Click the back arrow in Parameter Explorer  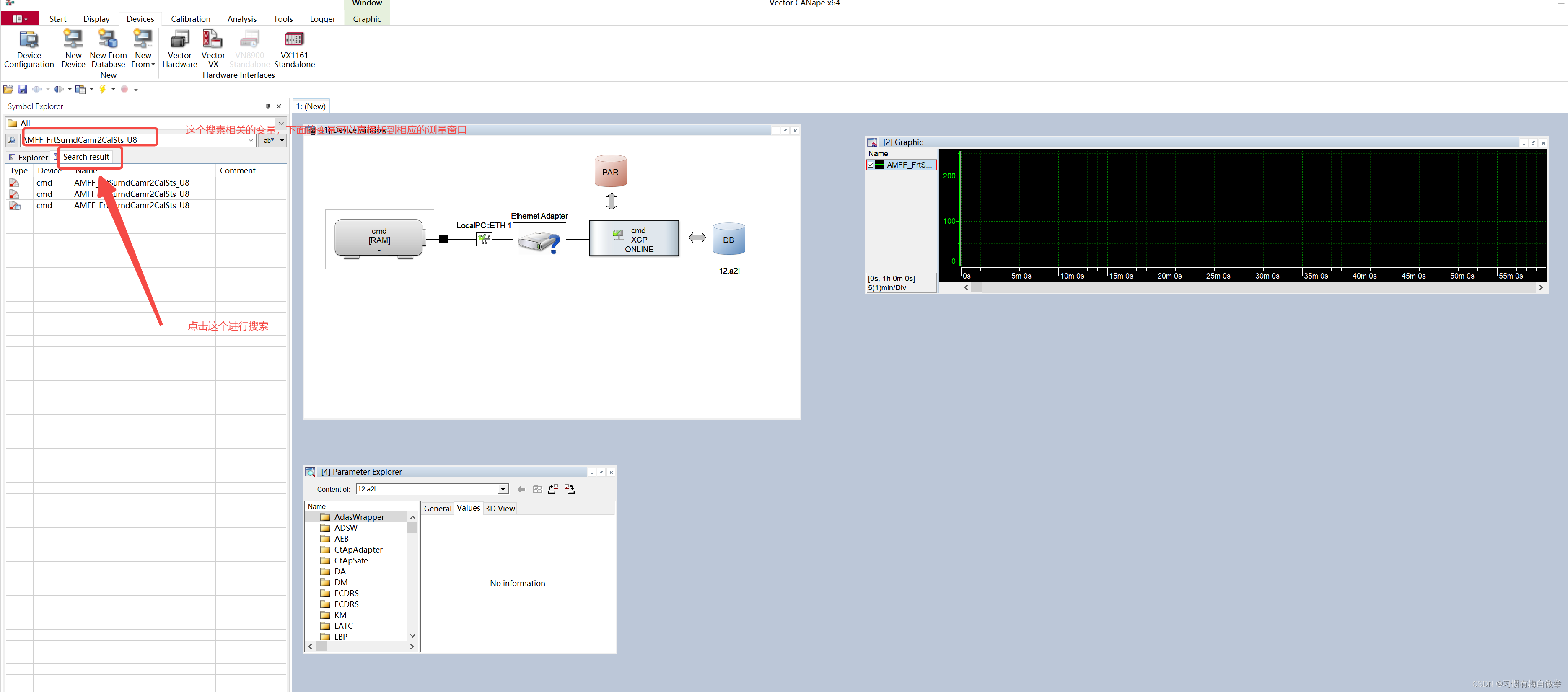point(521,489)
